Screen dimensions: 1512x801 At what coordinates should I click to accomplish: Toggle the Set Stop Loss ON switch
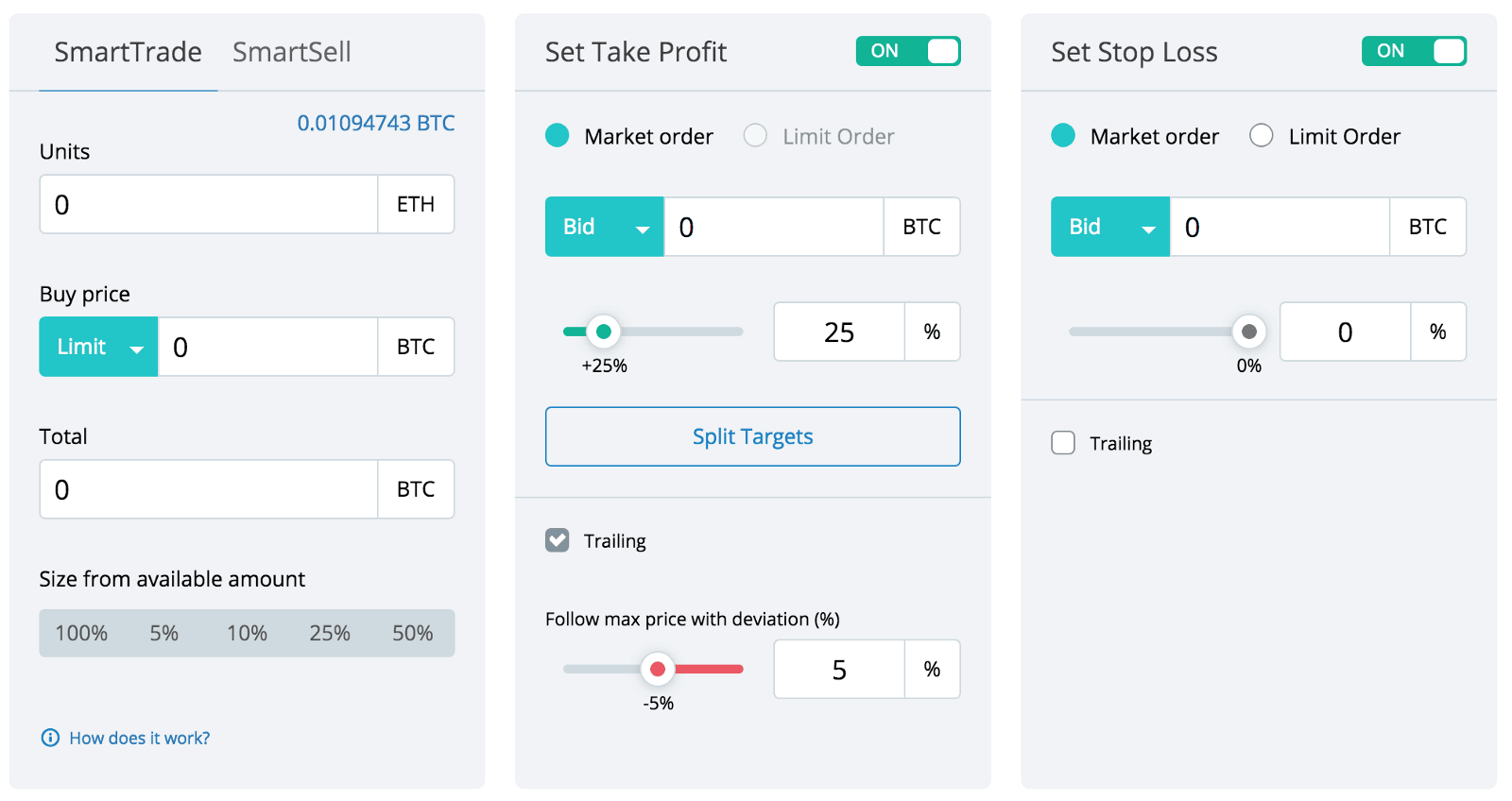click(1414, 51)
